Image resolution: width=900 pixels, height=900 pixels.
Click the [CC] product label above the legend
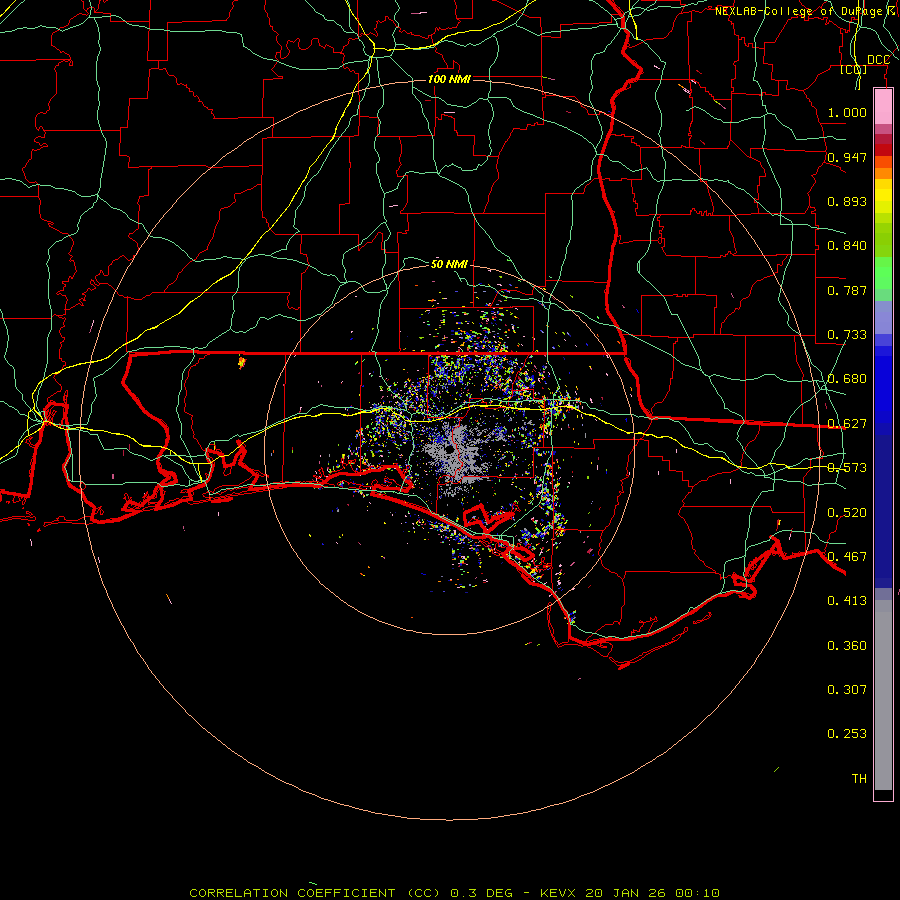pyautogui.click(x=854, y=69)
